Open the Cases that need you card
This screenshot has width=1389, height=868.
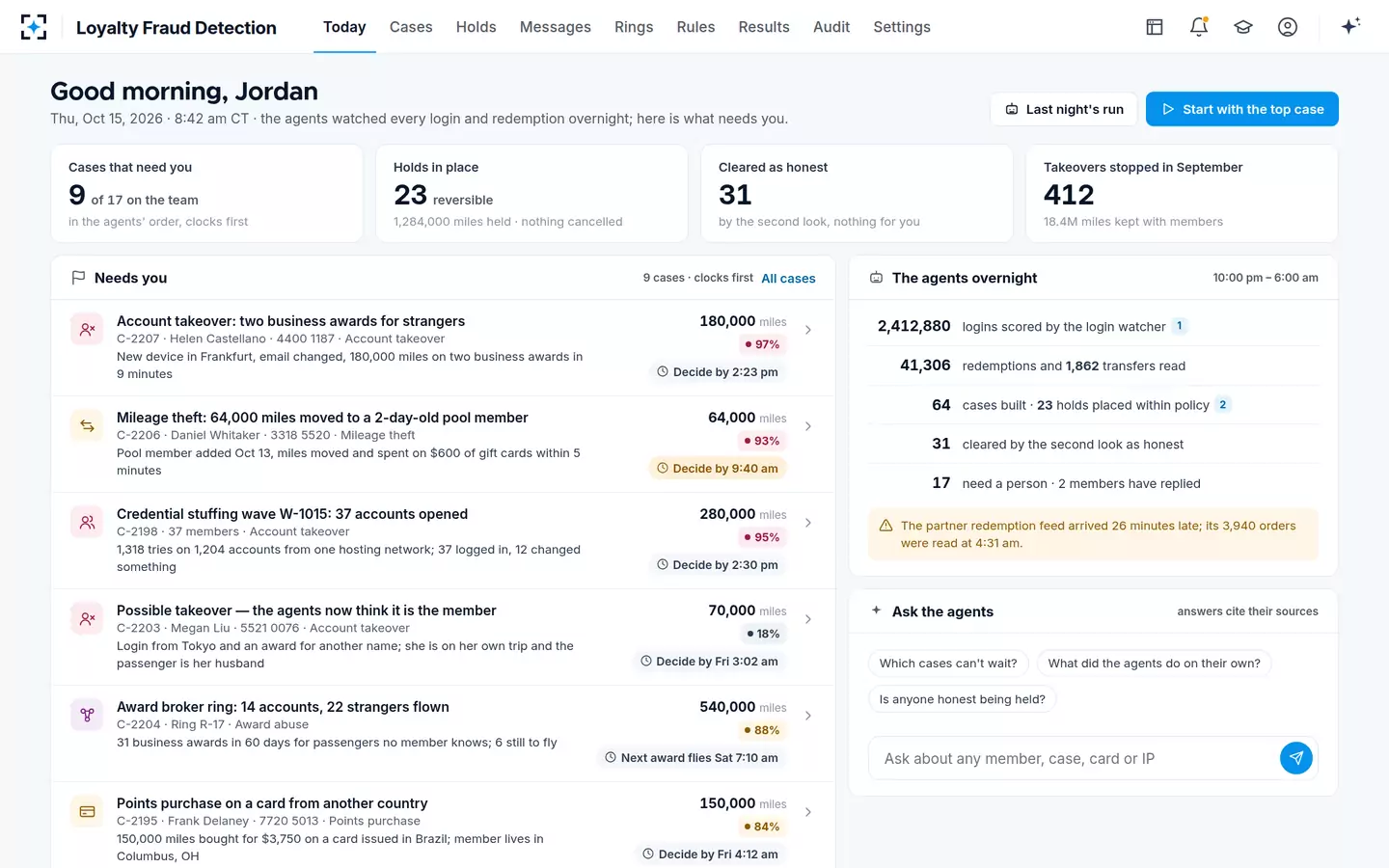coord(206,193)
